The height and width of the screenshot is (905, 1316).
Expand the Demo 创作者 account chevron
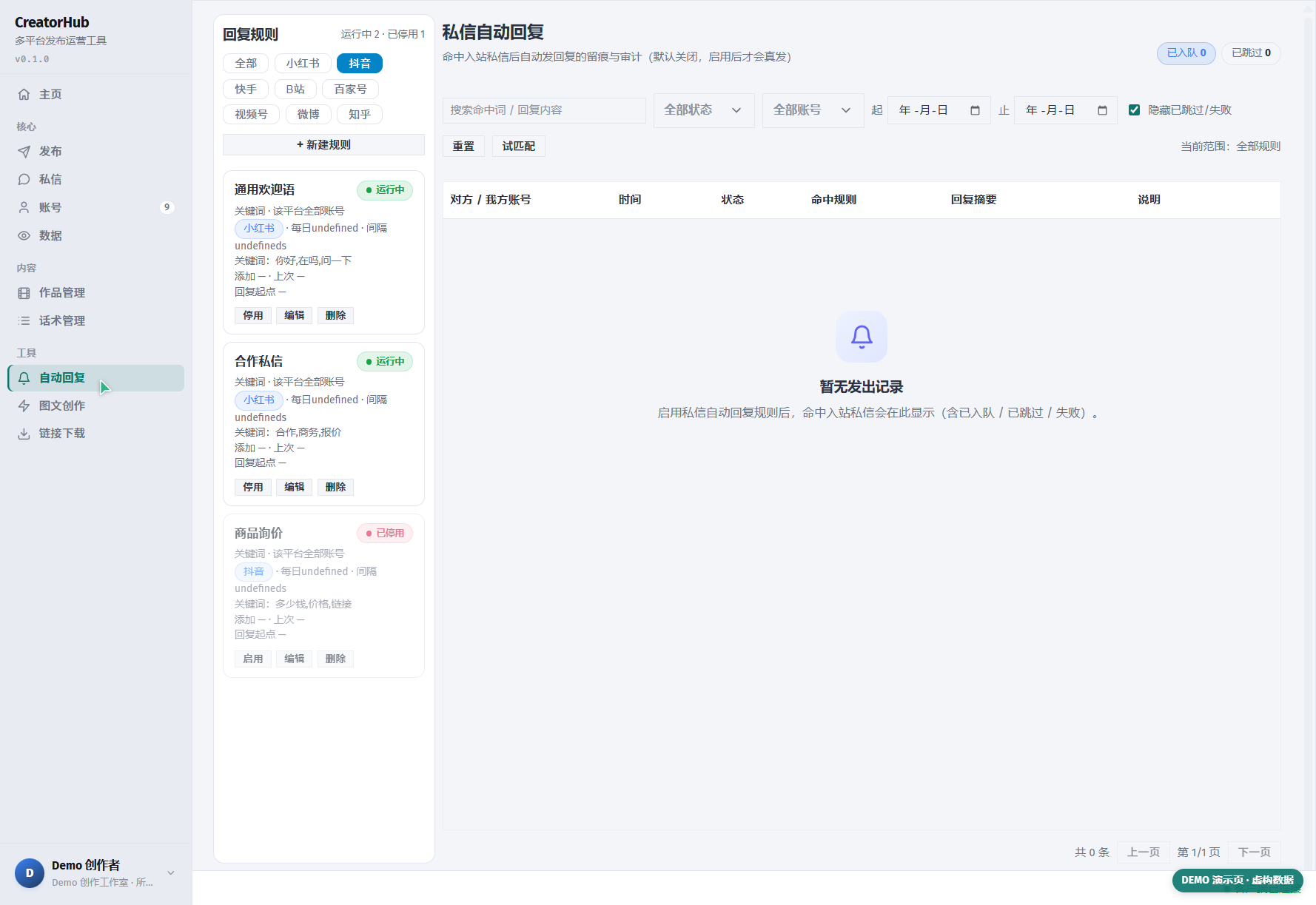pos(171,873)
